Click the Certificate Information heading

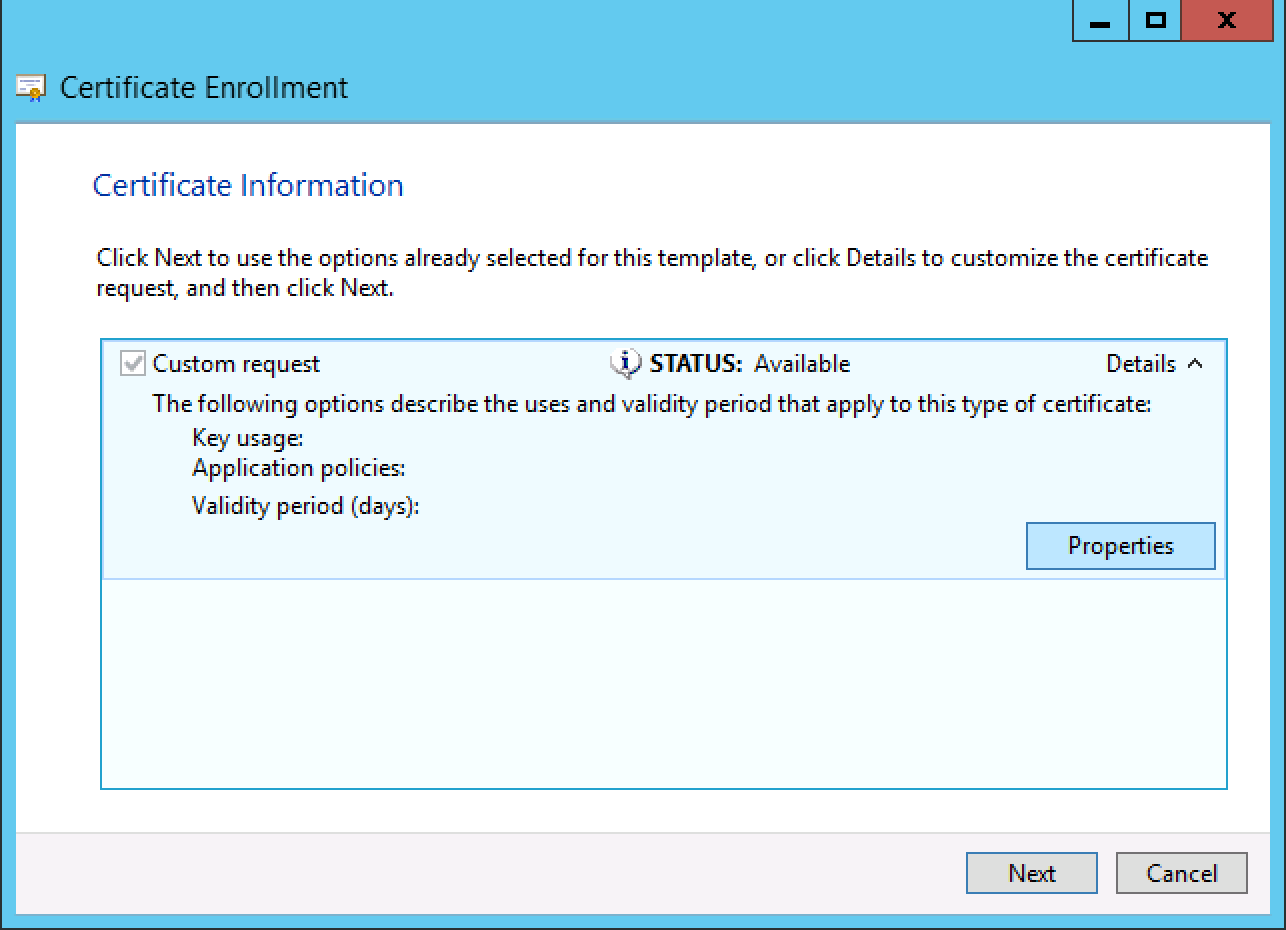click(x=248, y=186)
